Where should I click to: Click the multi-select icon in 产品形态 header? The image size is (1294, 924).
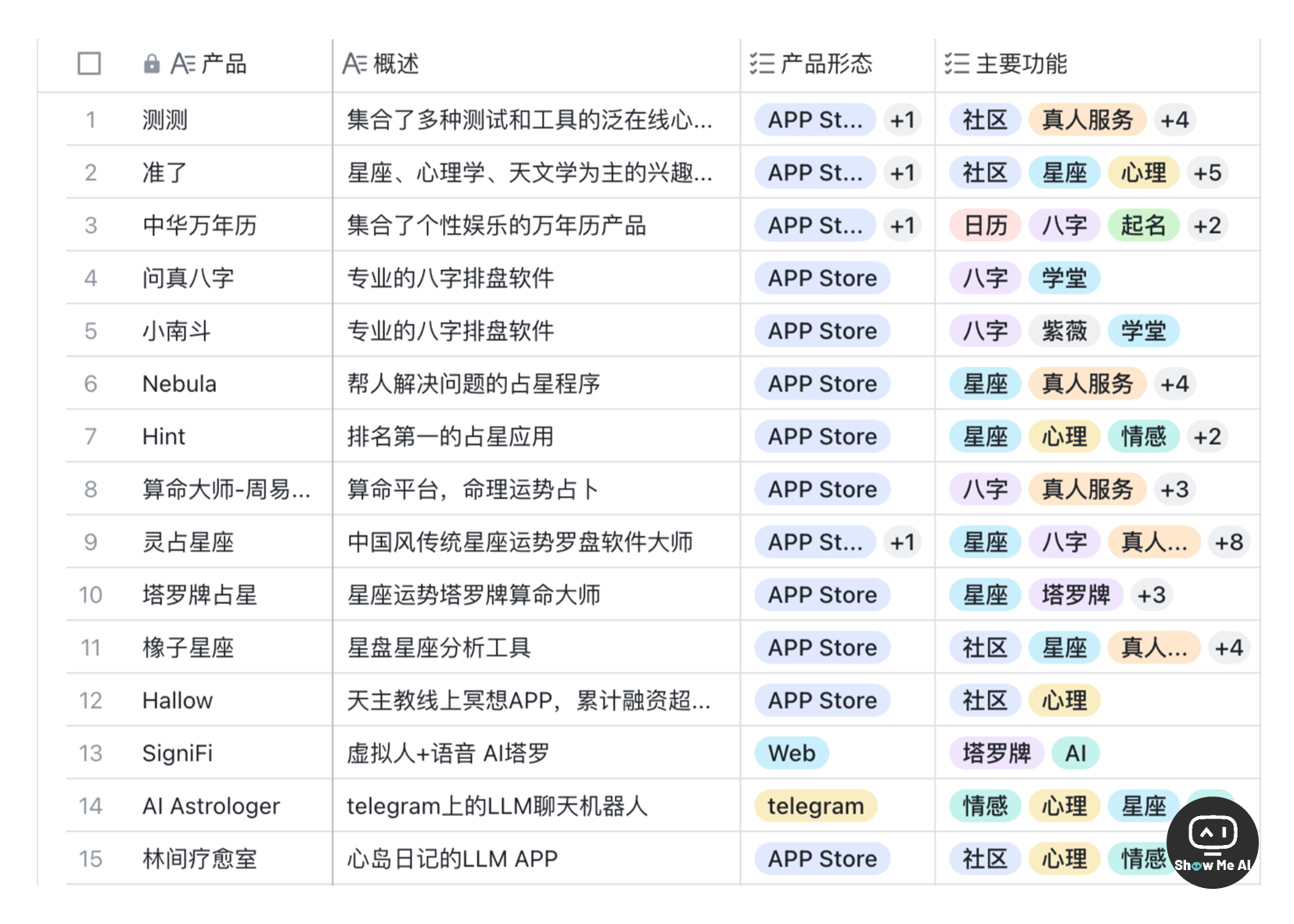click(x=762, y=63)
